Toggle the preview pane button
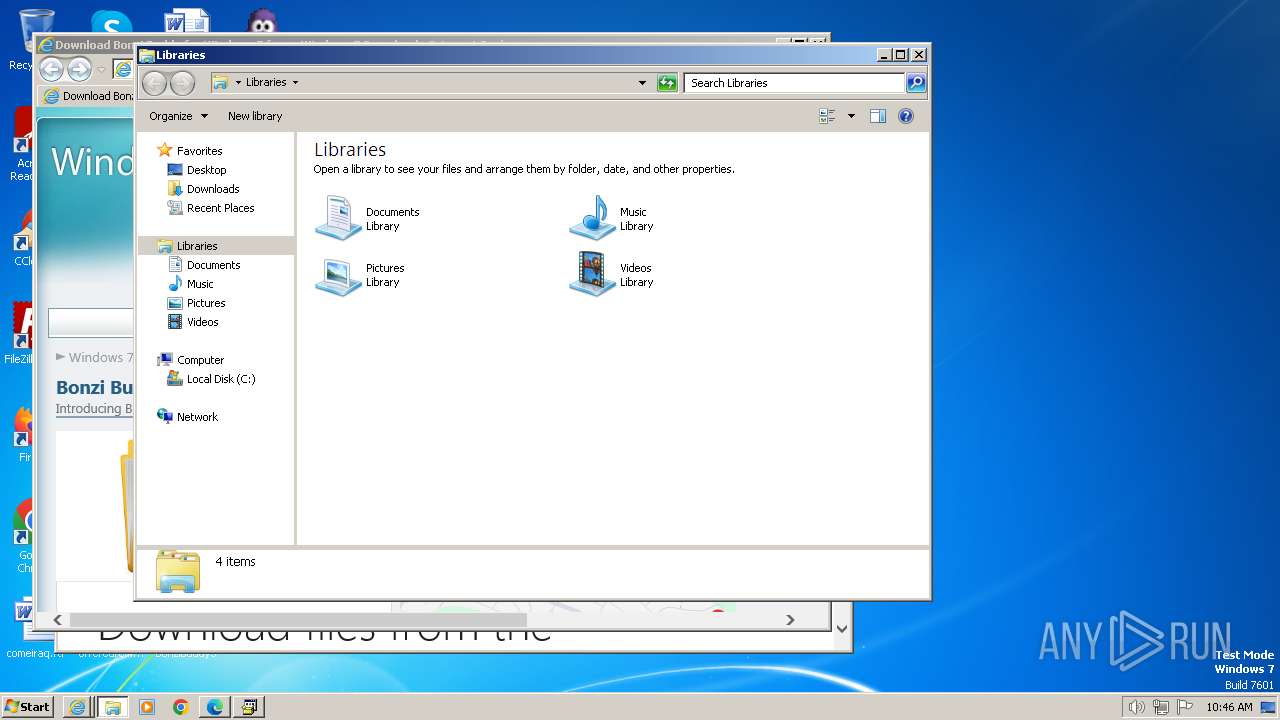This screenshot has height=720, width=1280. coord(877,116)
